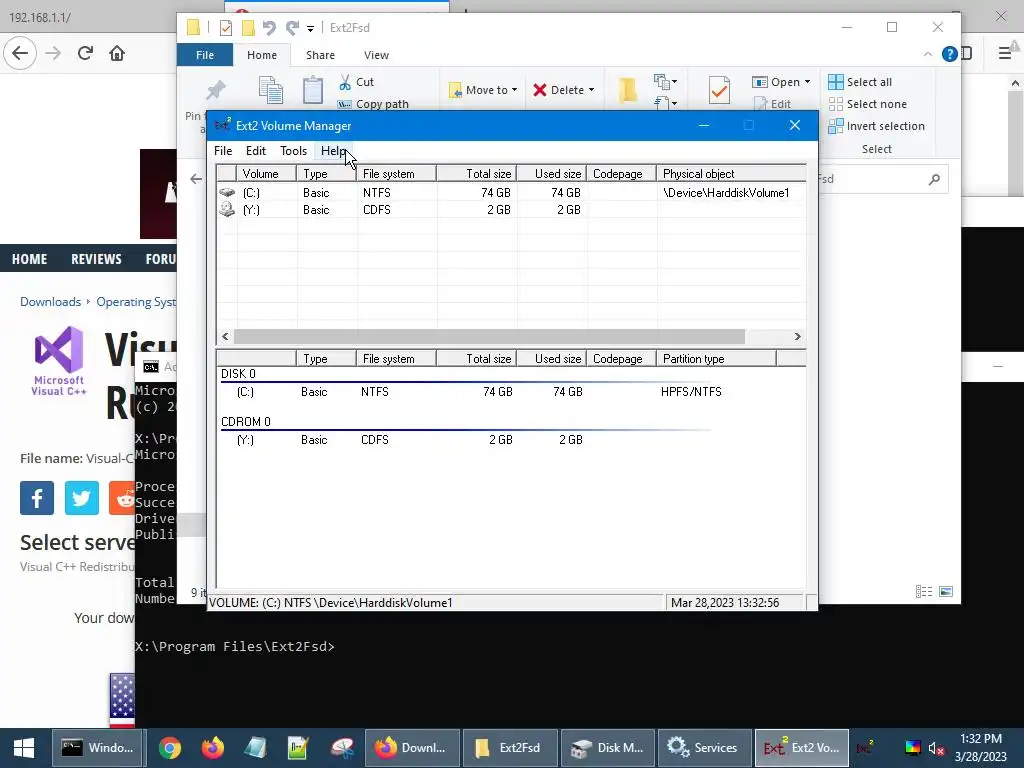The width and height of the screenshot is (1024, 768).
Task: Select the (Y:) entry under CDROM 0
Action: pos(245,440)
